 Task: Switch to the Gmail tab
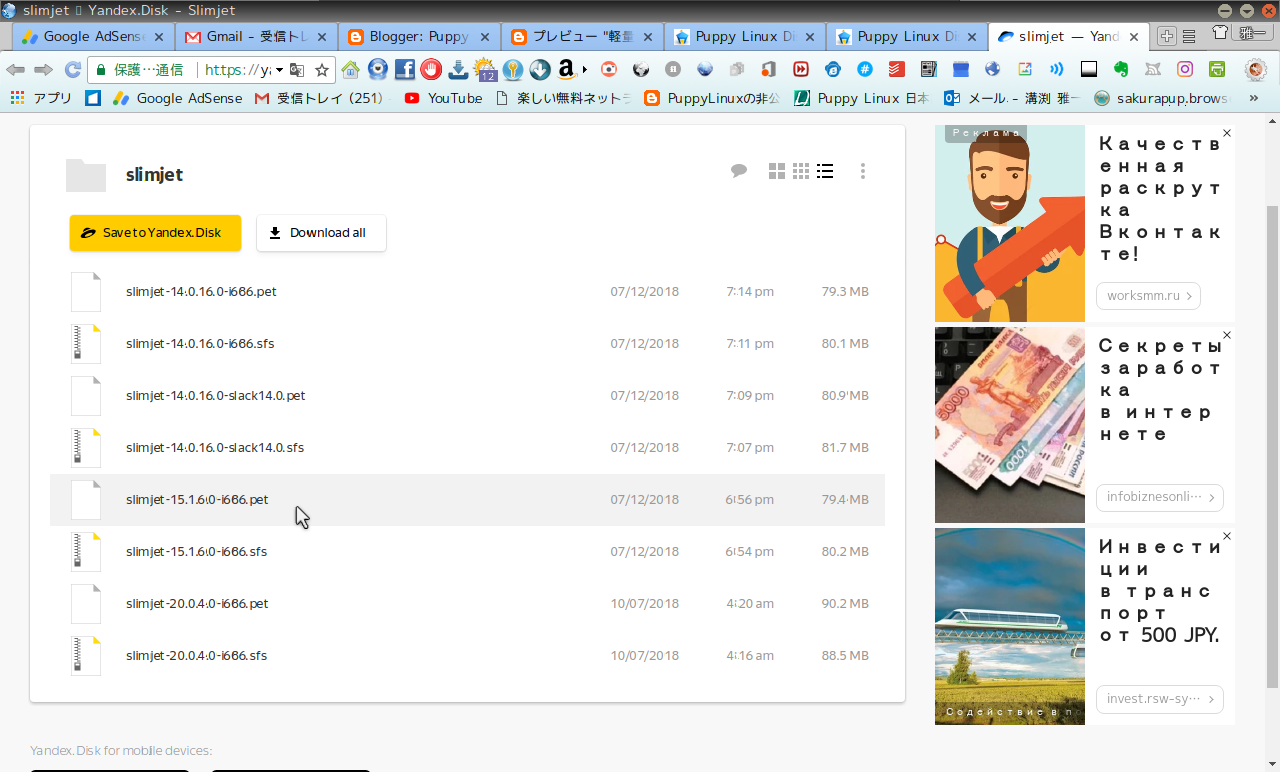257,37
